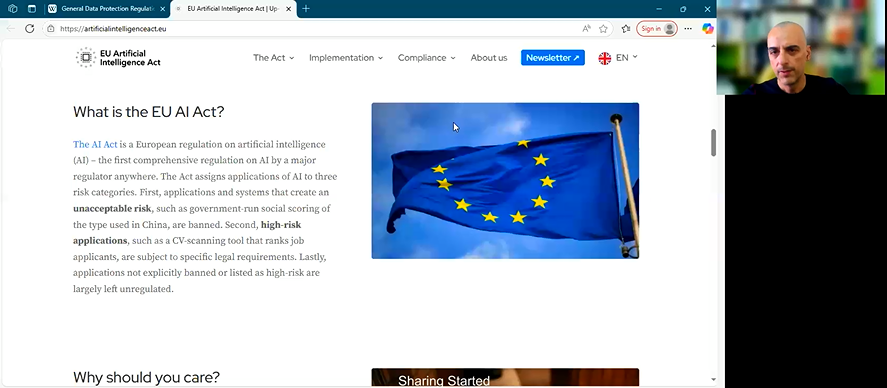The width and height of the screenshot is (887, 388).
Task: Click the UK flag language icon
Action: [605, 58]
